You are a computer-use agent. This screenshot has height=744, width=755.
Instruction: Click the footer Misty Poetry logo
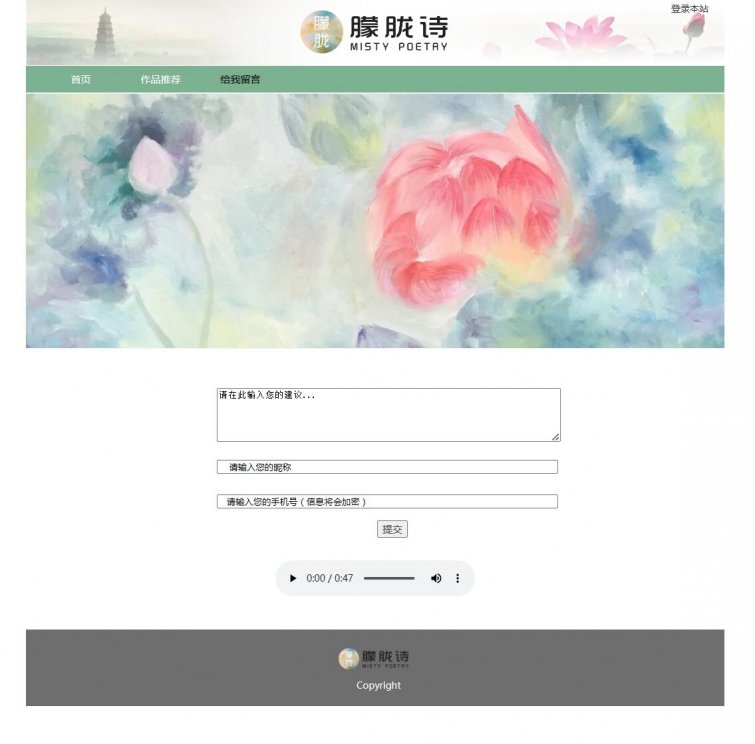374,658
